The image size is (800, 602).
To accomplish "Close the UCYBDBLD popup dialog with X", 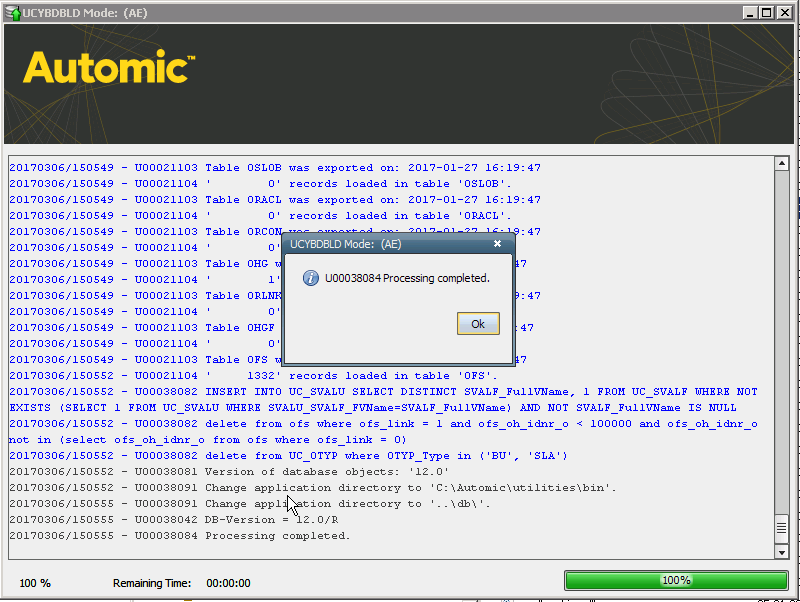I will (497, 243).
